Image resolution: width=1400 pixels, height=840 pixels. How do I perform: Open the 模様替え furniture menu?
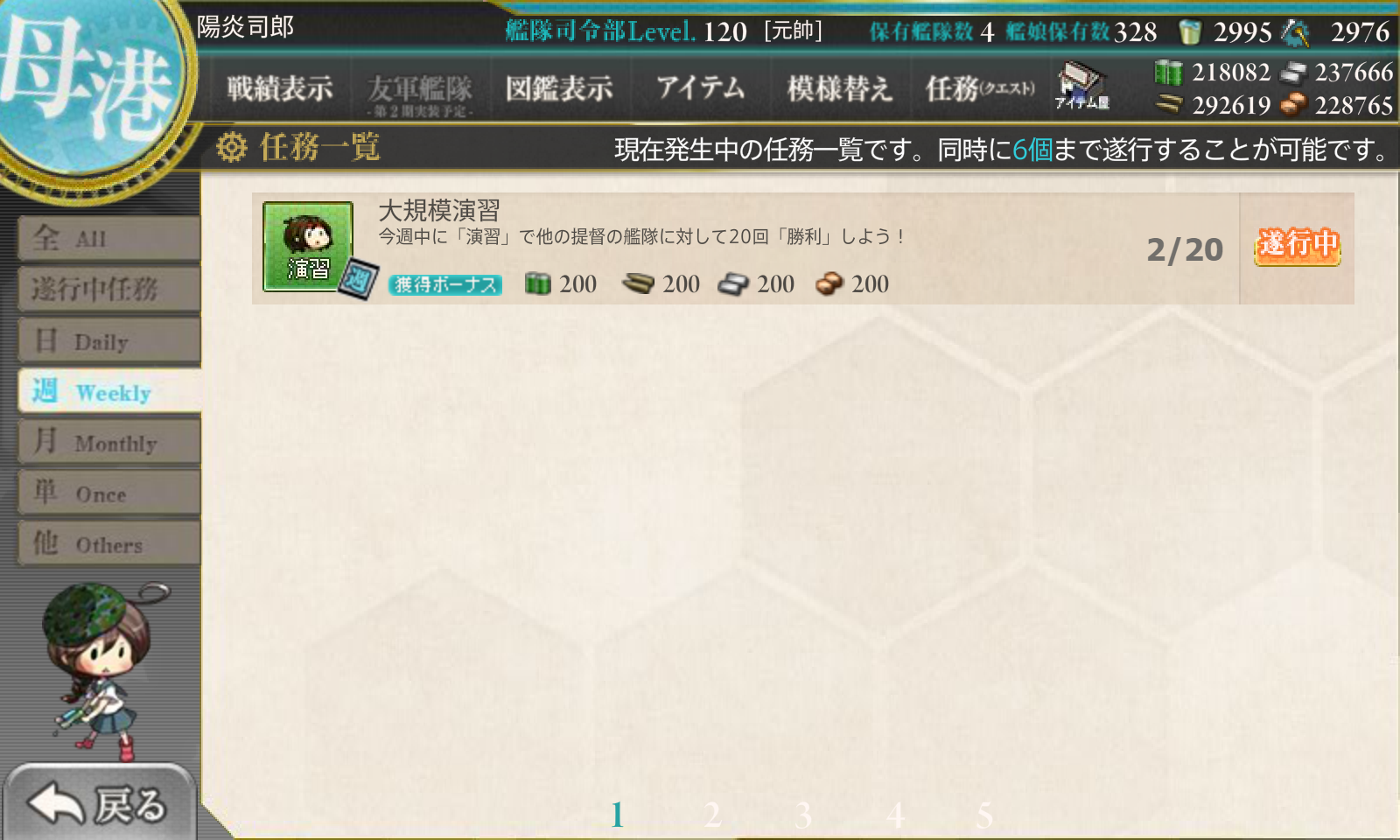pos(839,88)
